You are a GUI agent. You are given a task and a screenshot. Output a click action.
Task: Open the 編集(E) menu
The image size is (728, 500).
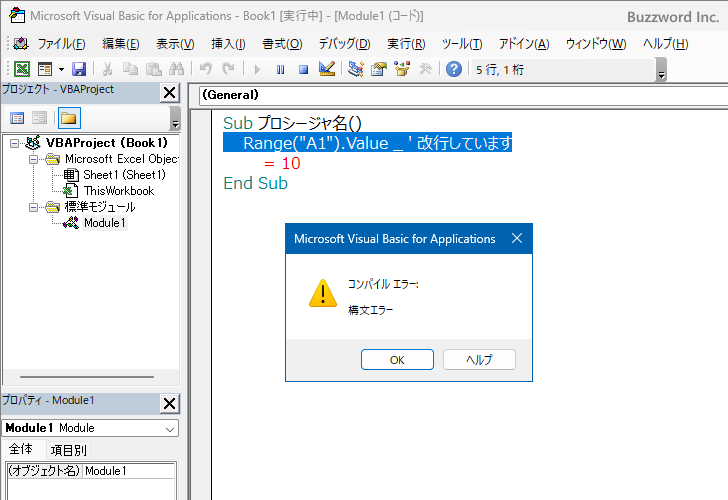pyautogui.click(x=121, y=44)
